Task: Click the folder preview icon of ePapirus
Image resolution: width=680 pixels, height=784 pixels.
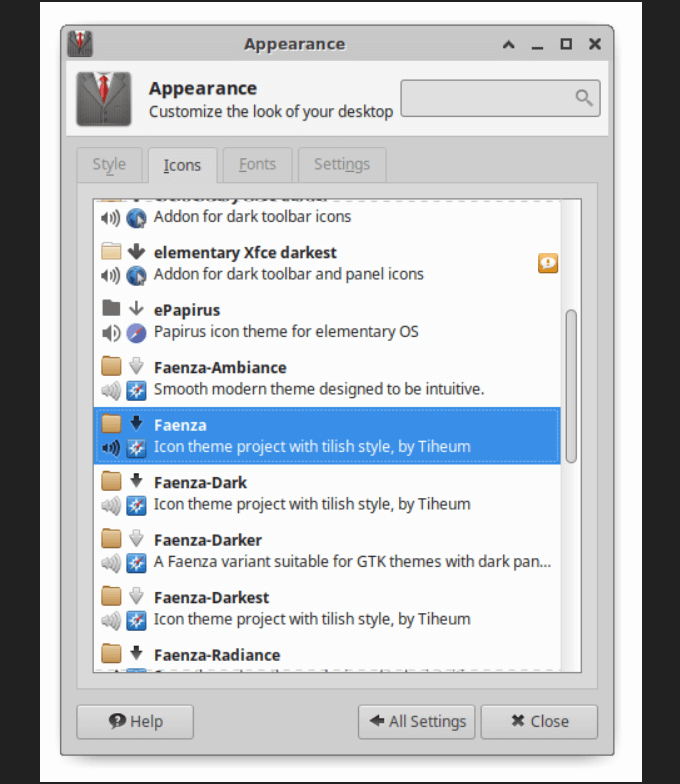Action: pyautogui.click(x=111, y=308)
